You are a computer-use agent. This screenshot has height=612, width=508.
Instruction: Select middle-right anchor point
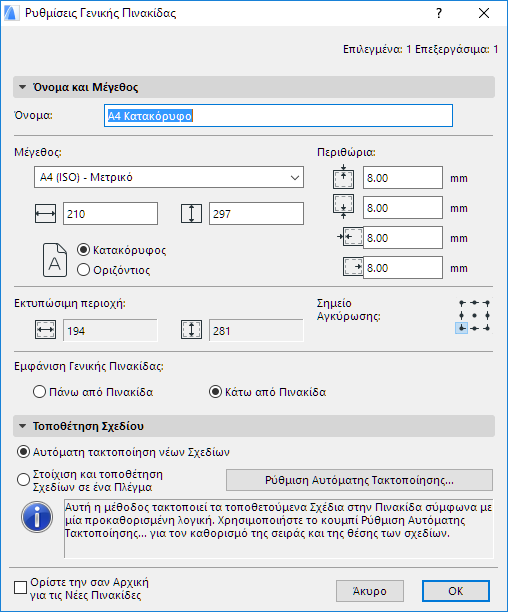(x=487, y=315)
